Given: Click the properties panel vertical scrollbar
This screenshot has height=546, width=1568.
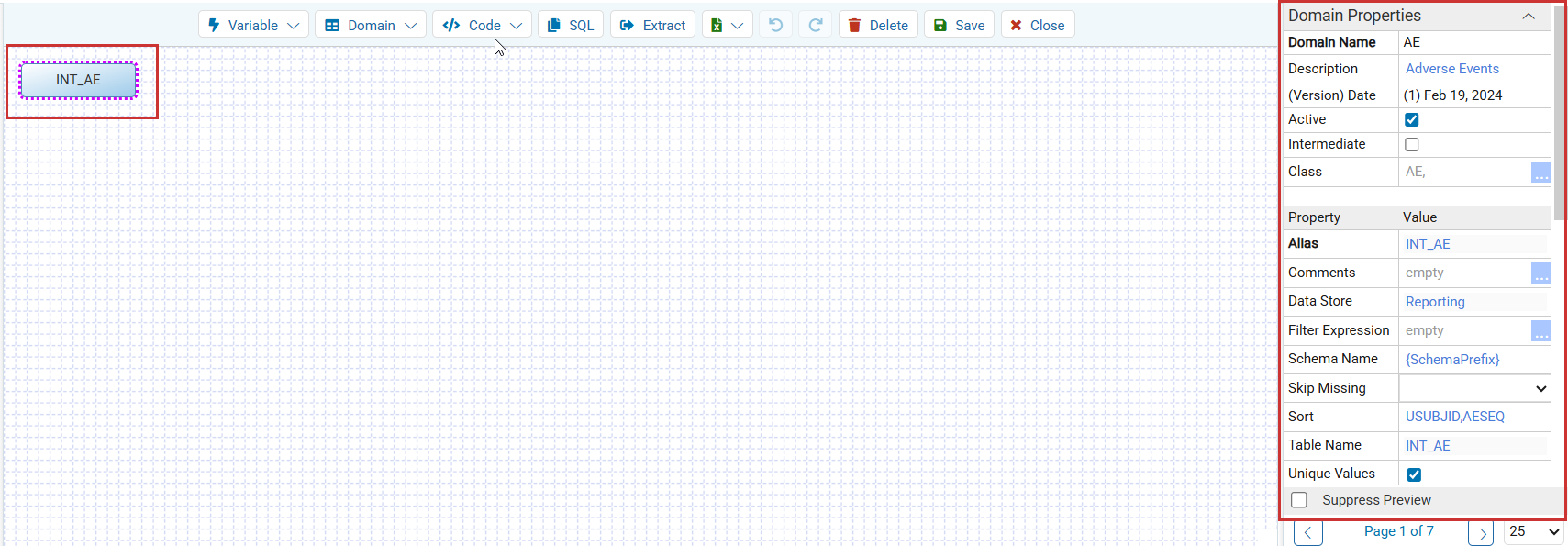Looking at the screenshot, I should tap(1560, 115).
